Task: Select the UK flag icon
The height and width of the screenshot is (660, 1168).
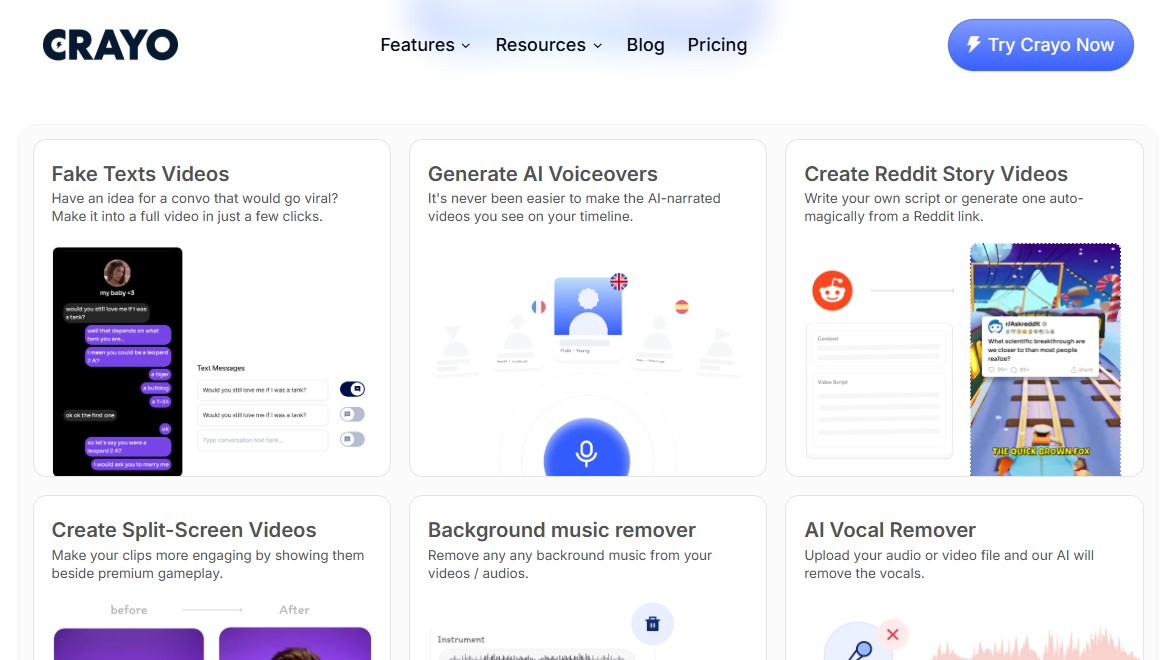Action: point(619,282)
